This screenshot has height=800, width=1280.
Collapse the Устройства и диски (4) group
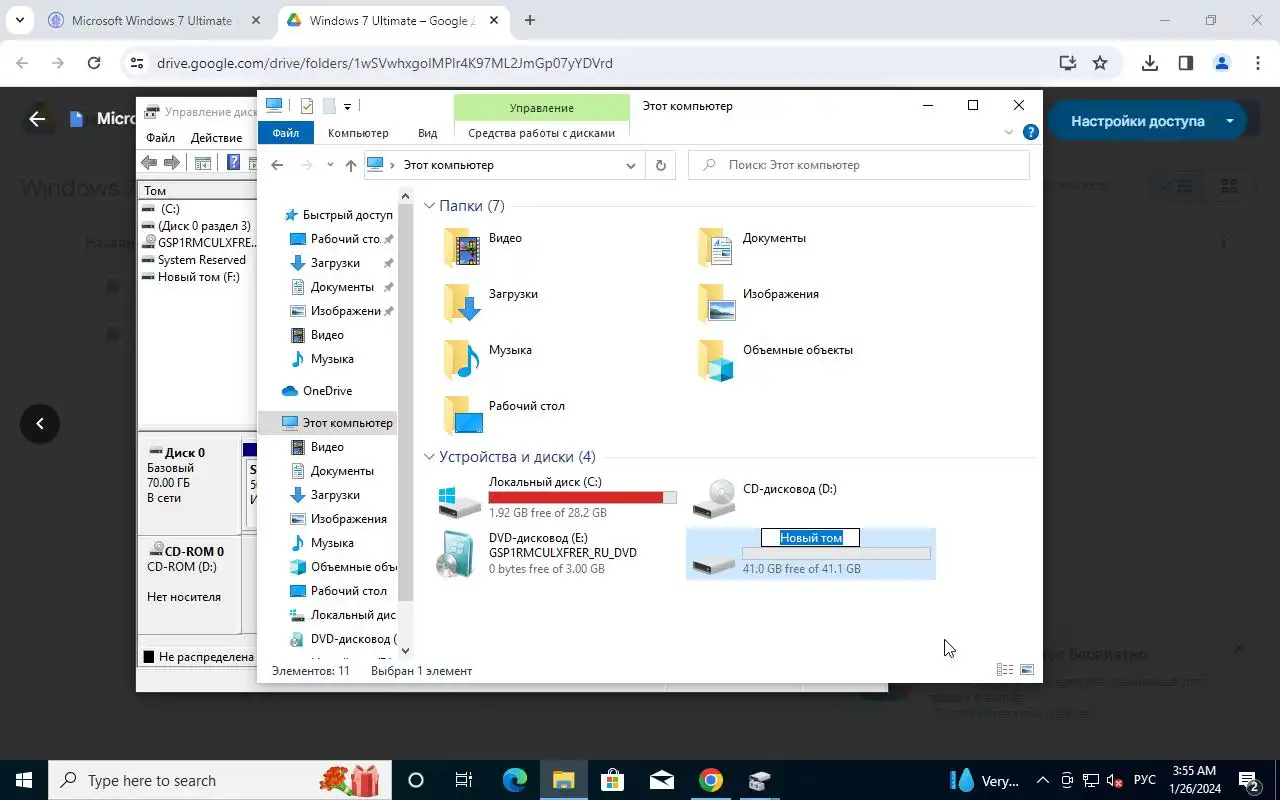(429, 457)
